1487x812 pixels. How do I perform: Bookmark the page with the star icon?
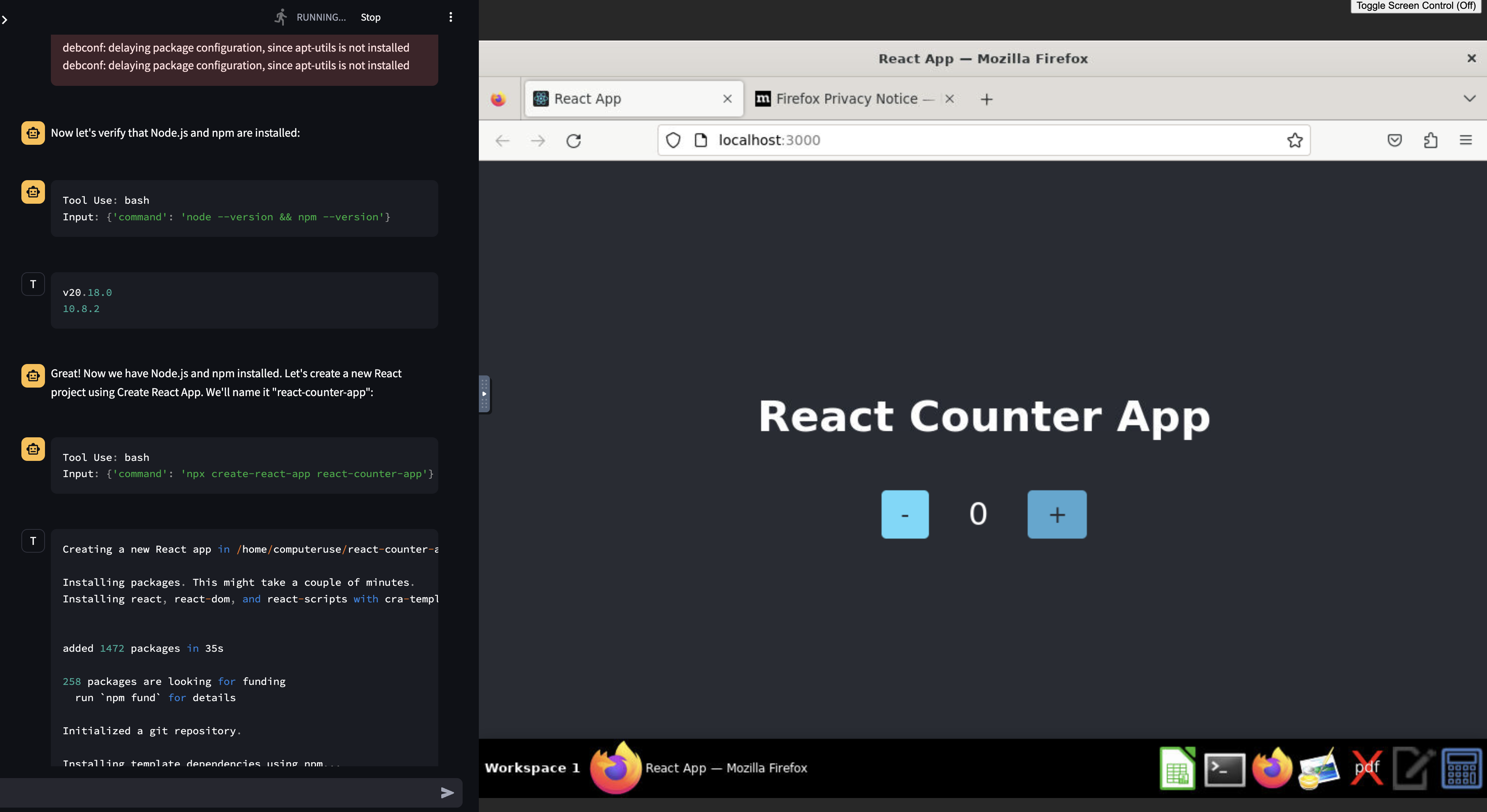click(1295, 140)
